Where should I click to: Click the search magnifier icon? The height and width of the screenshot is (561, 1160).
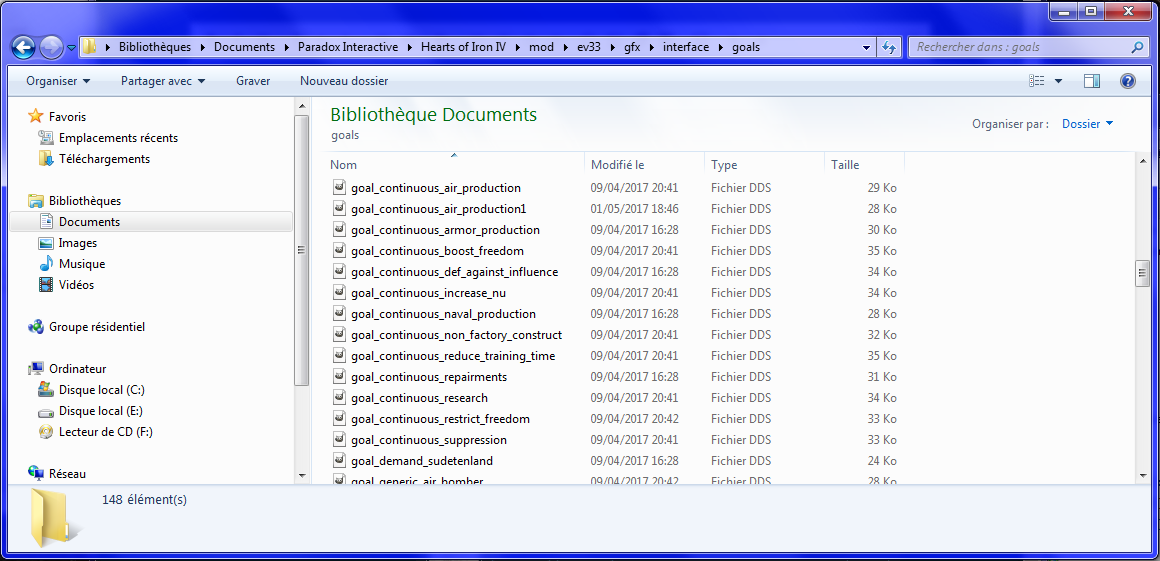(1137, 47)
